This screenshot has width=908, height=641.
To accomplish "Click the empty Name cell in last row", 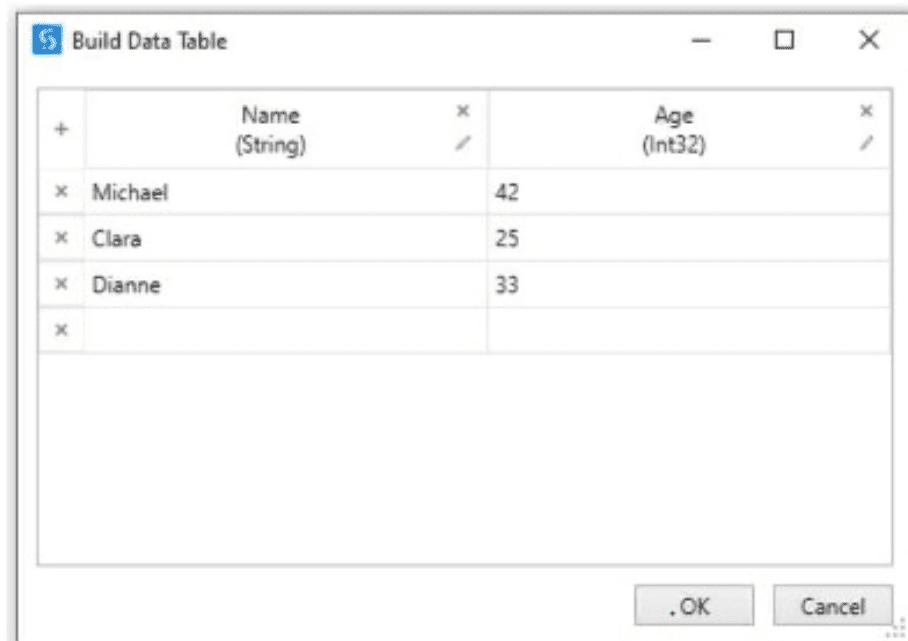I will click(x=285, y=331).
